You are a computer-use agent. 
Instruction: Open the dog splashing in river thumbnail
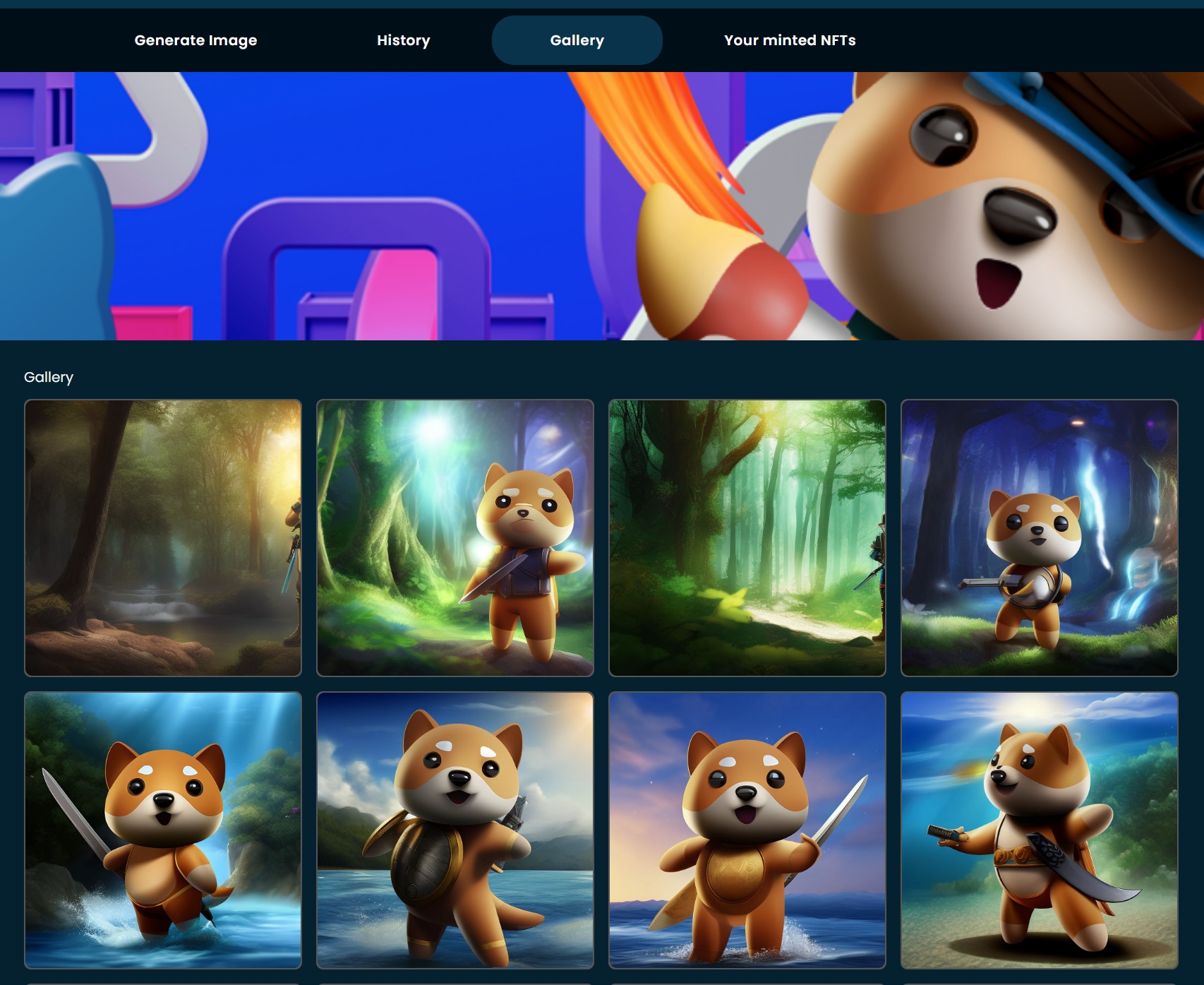tap(163, 830)
